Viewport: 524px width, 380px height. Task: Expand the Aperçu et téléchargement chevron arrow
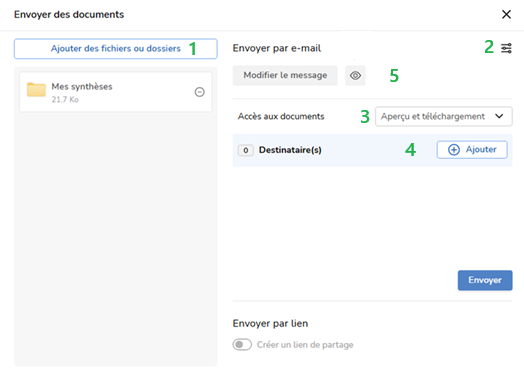point(499,116)
